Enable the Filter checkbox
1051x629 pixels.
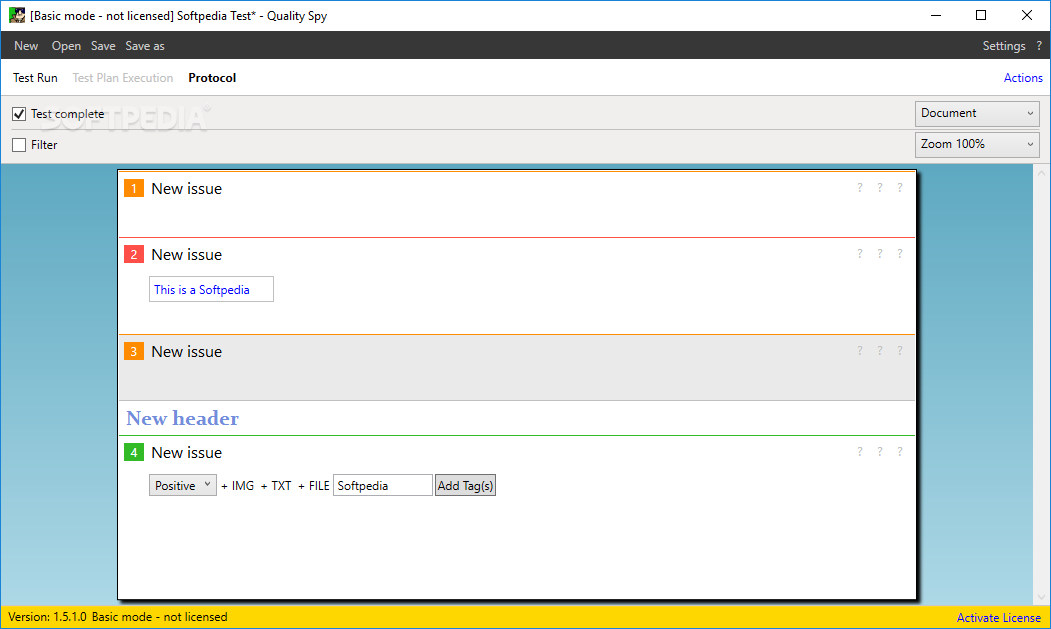pos(19,145)
